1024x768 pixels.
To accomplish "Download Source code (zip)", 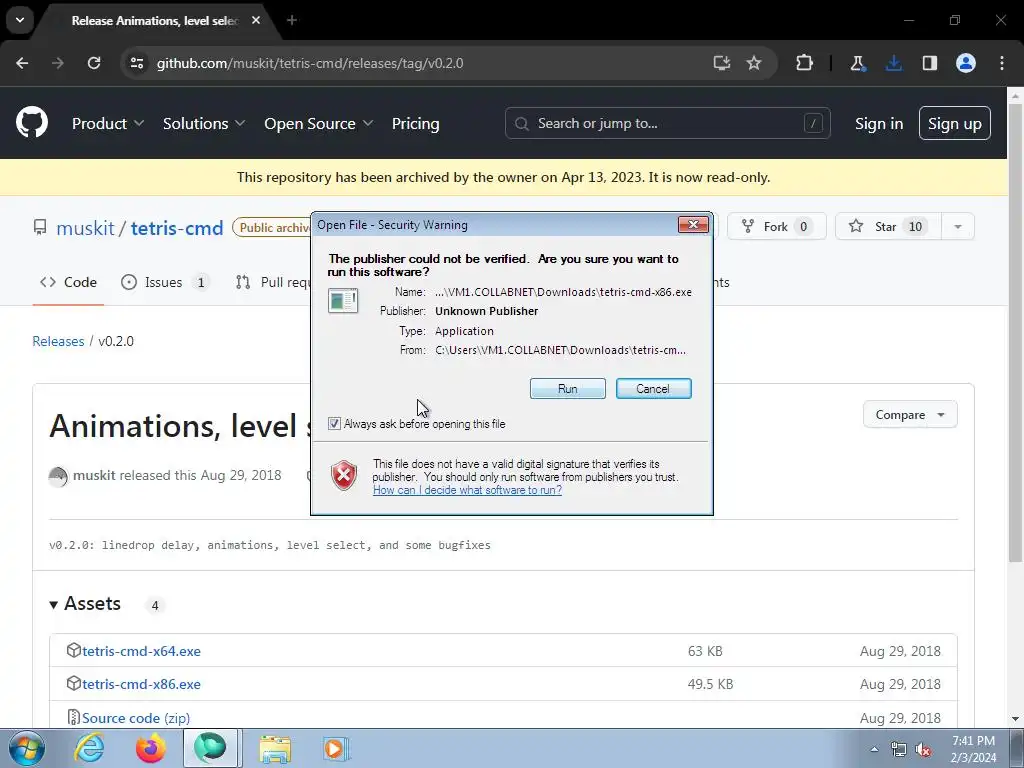I will click(x=136, y=718).
